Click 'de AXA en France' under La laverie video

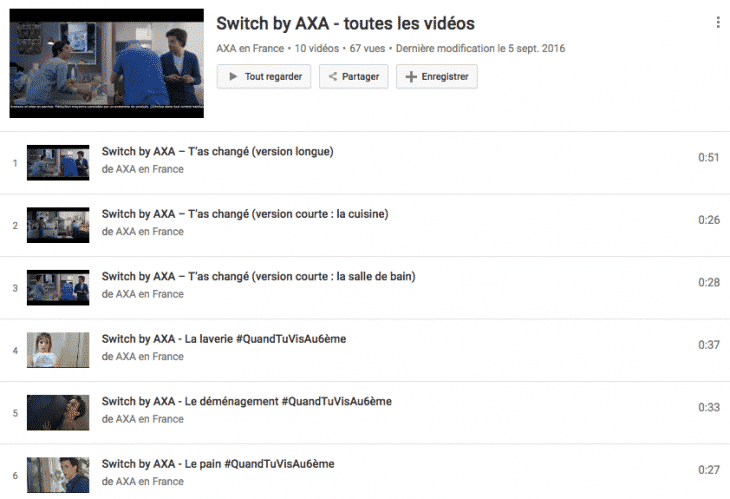142,357
